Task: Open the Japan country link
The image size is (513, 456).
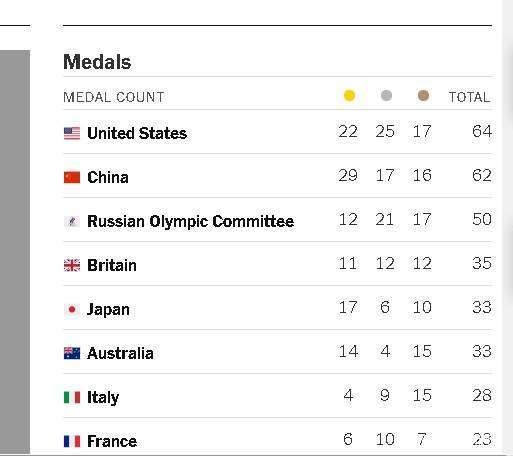Action: pyautogui.click(x=108, y=310)
